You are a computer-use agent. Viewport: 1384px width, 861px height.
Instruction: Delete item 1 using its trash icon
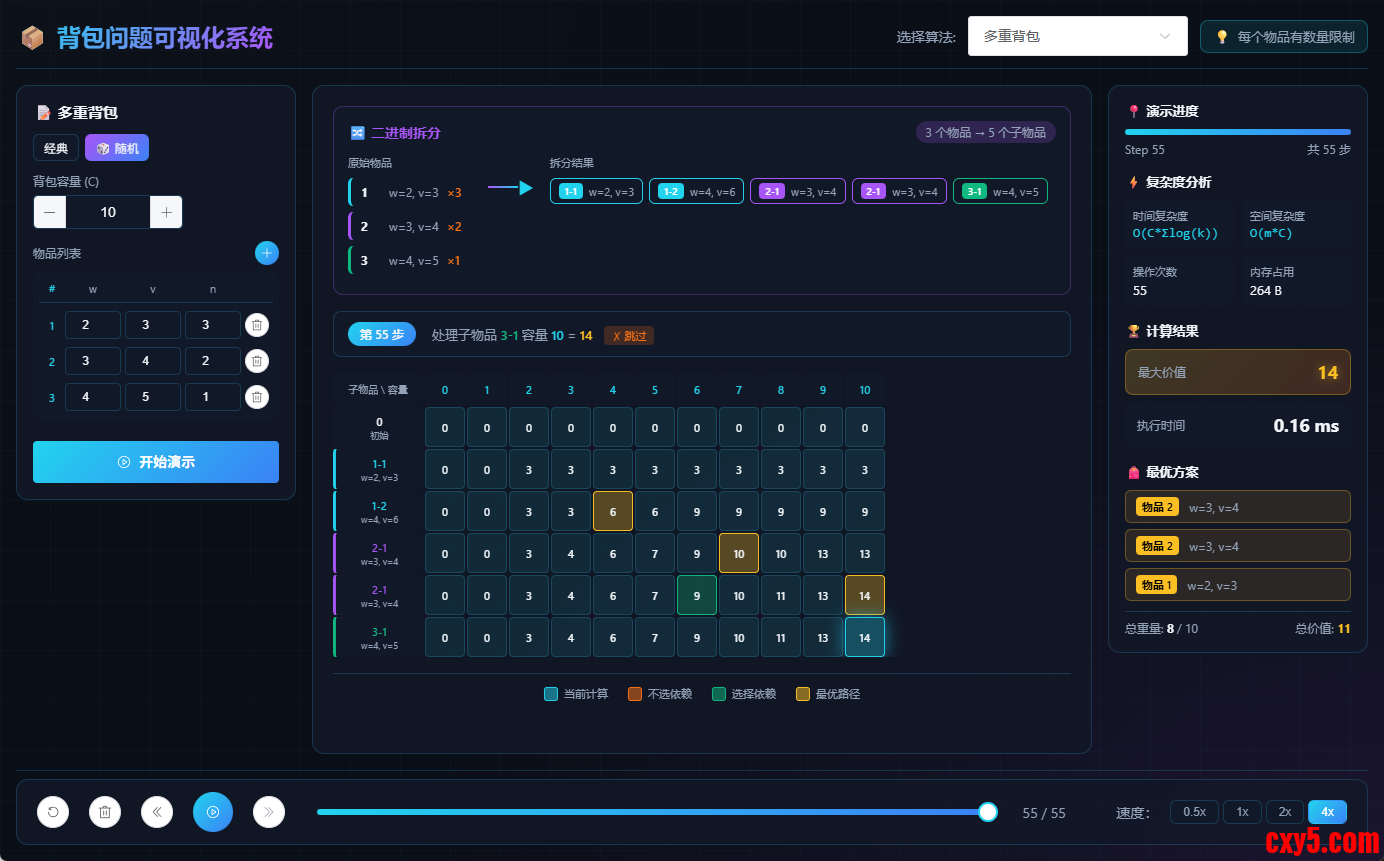[257, 325]
